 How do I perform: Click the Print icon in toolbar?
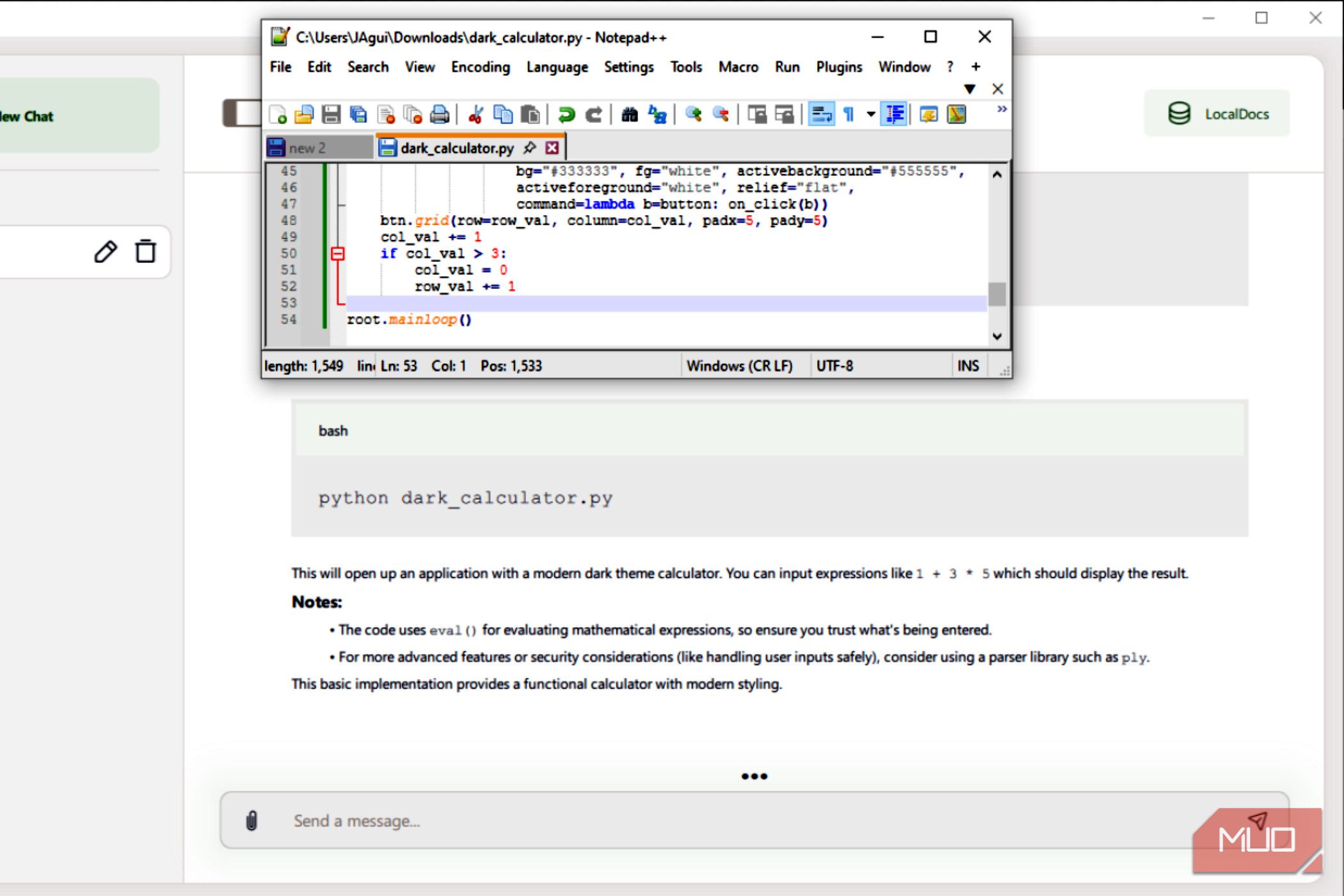[x=440, y=115]
